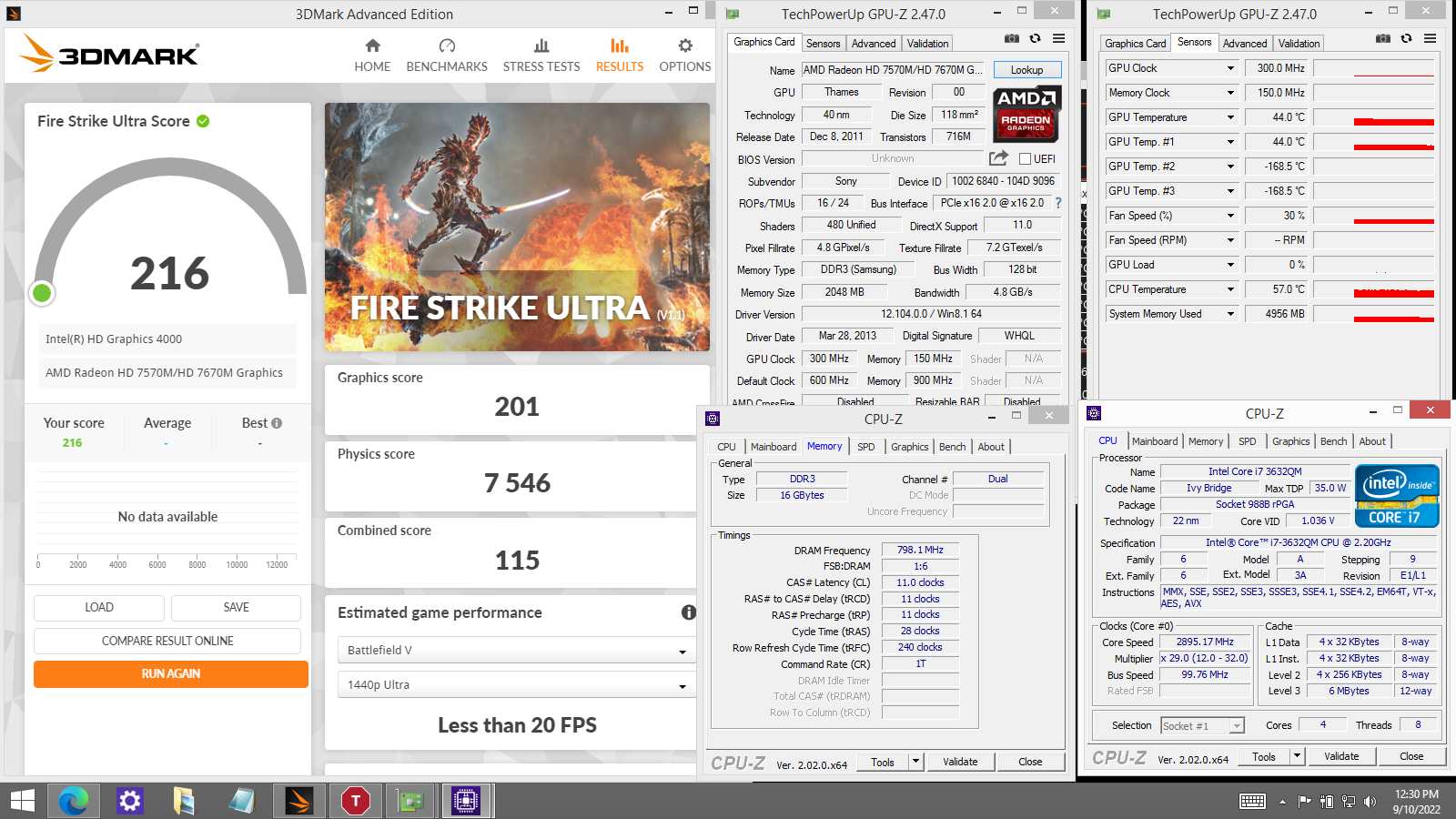The height and width of the screenshot is (819, 1456).
Task: Open the on-screen keyboard tray icon
Action: click(1252, 801)
